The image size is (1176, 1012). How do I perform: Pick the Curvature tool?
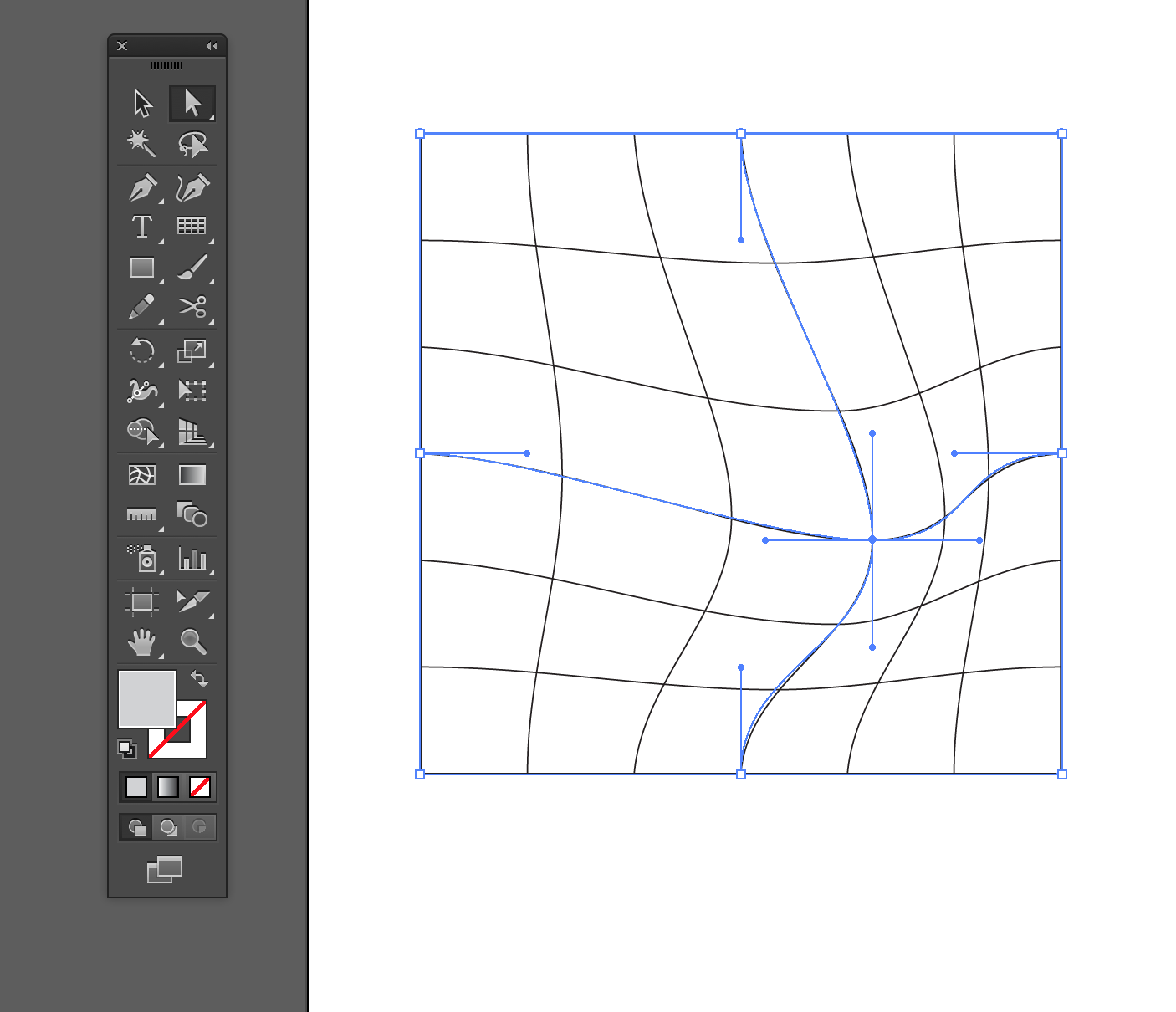click(x=192, y=187)
